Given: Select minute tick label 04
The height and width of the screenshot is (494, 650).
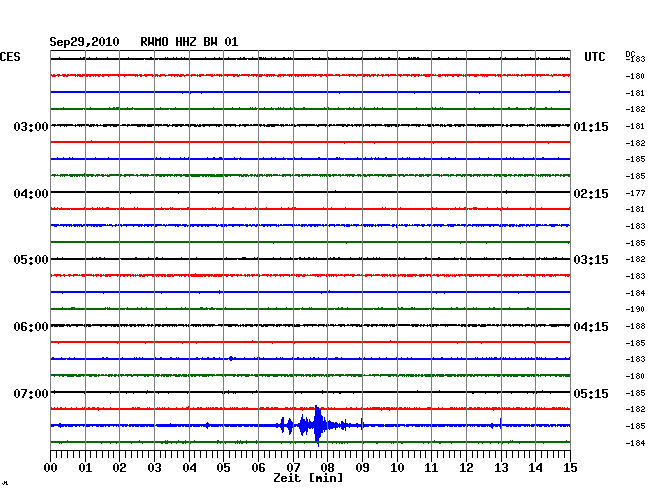Looking at the screenshot, I should (x=189, y=468).
